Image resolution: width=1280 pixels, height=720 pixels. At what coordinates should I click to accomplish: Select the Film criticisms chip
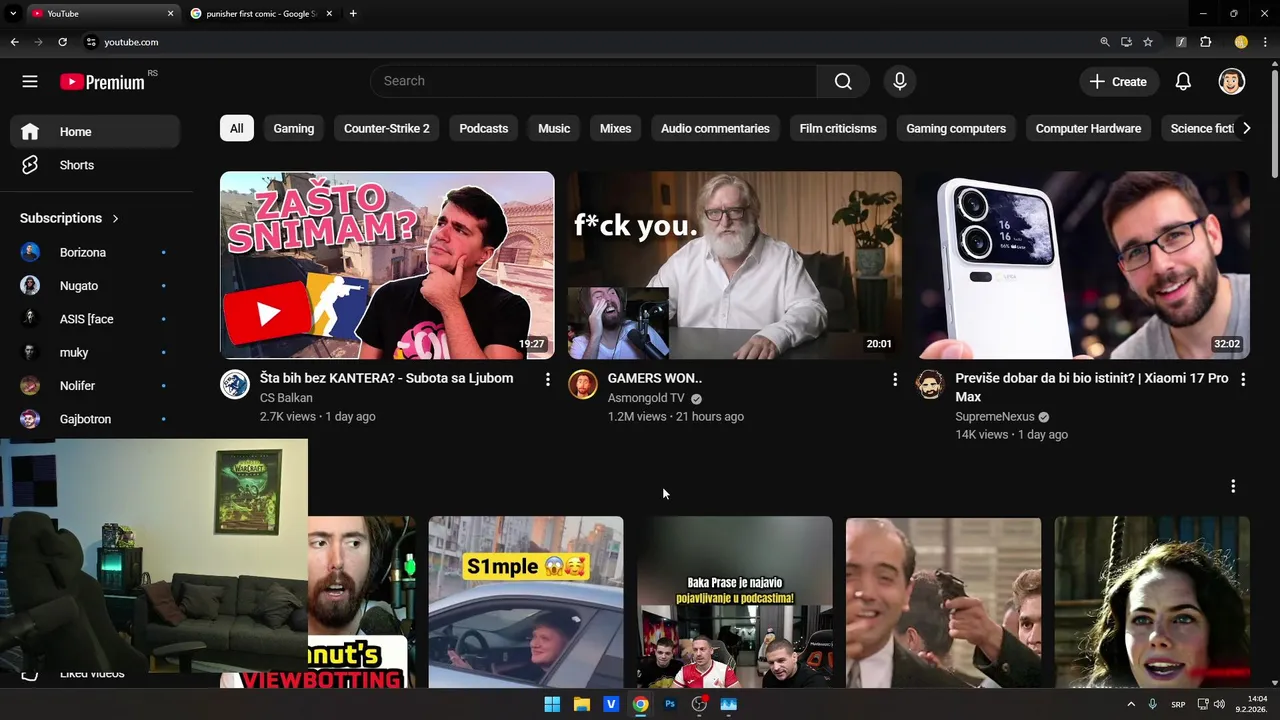pos(838,128)
